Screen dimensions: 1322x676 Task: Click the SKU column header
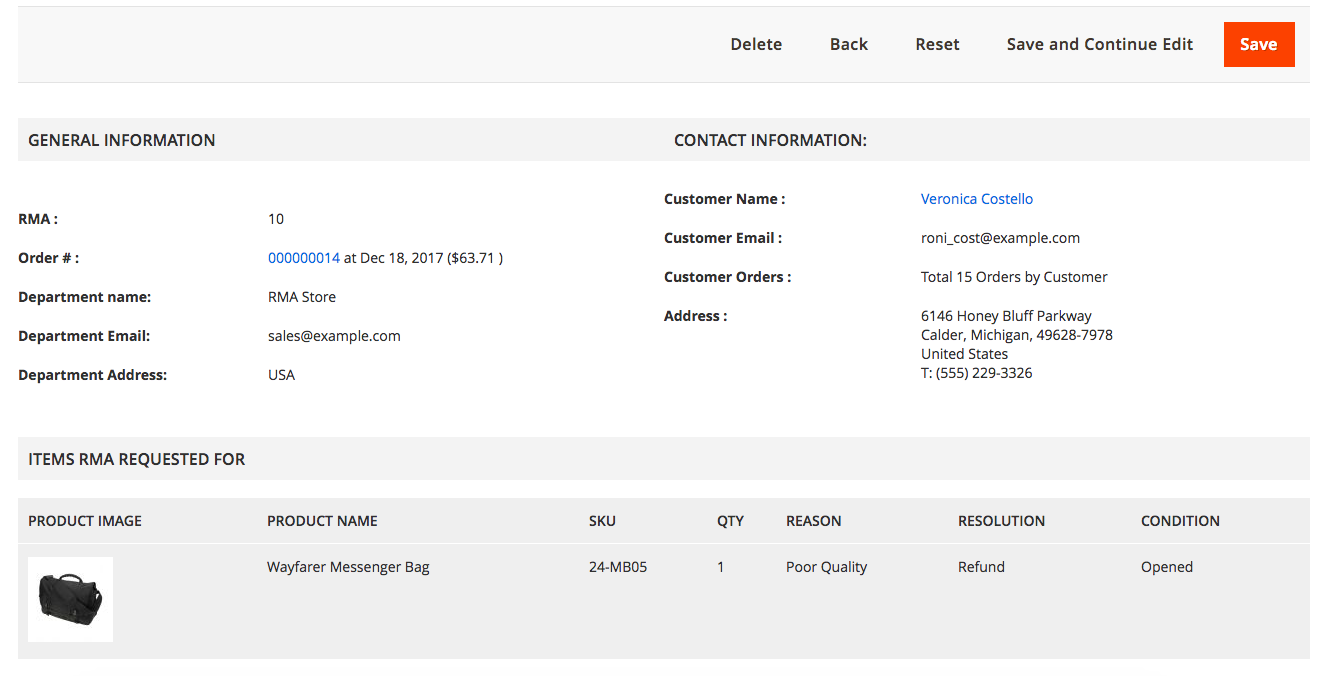[x=602, y=521]
